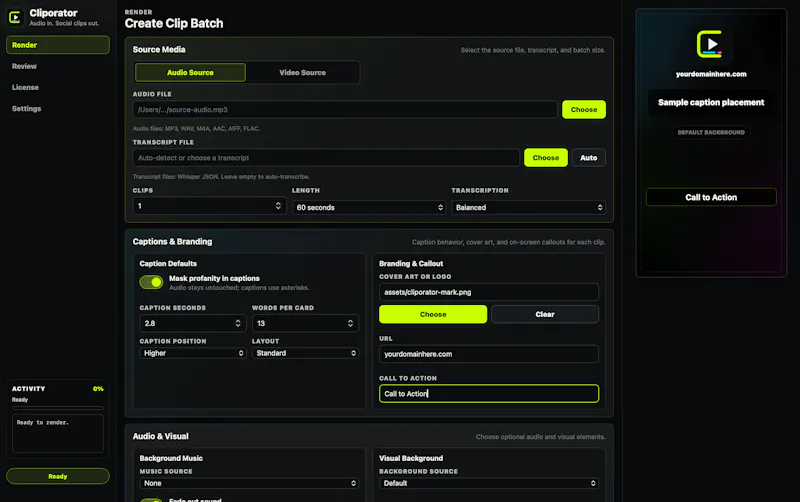Click the Source Media section title
The height and width of the screenshot is (502, 800).
coord(159,49)
